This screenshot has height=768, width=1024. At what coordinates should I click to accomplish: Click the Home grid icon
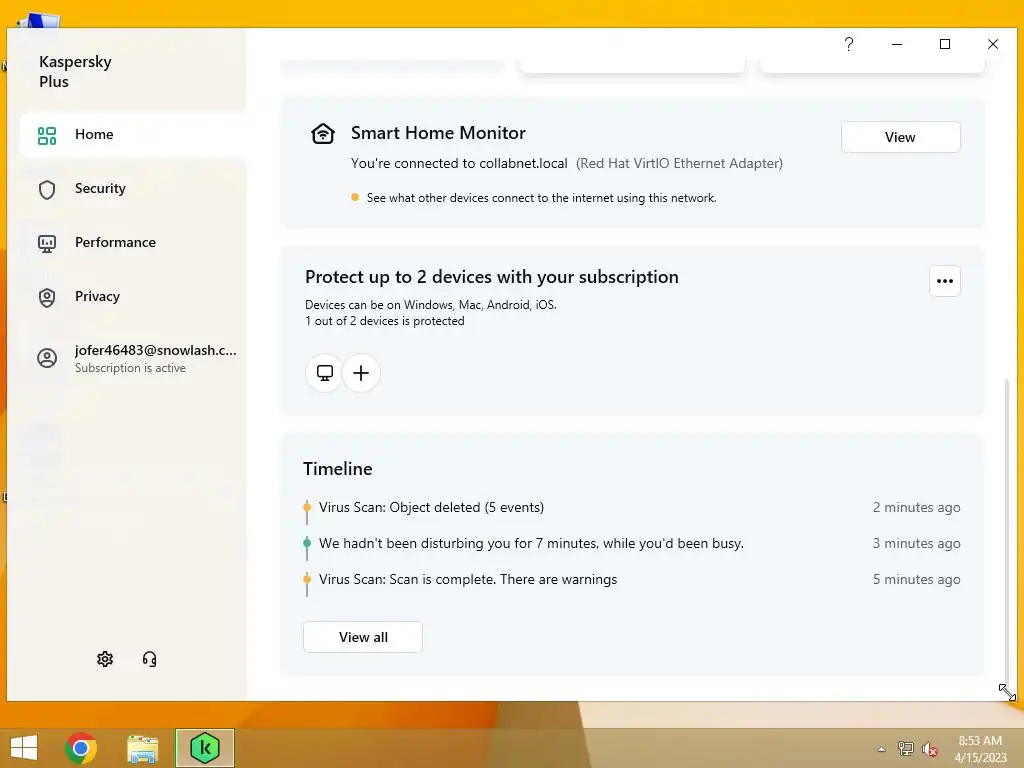47,135
